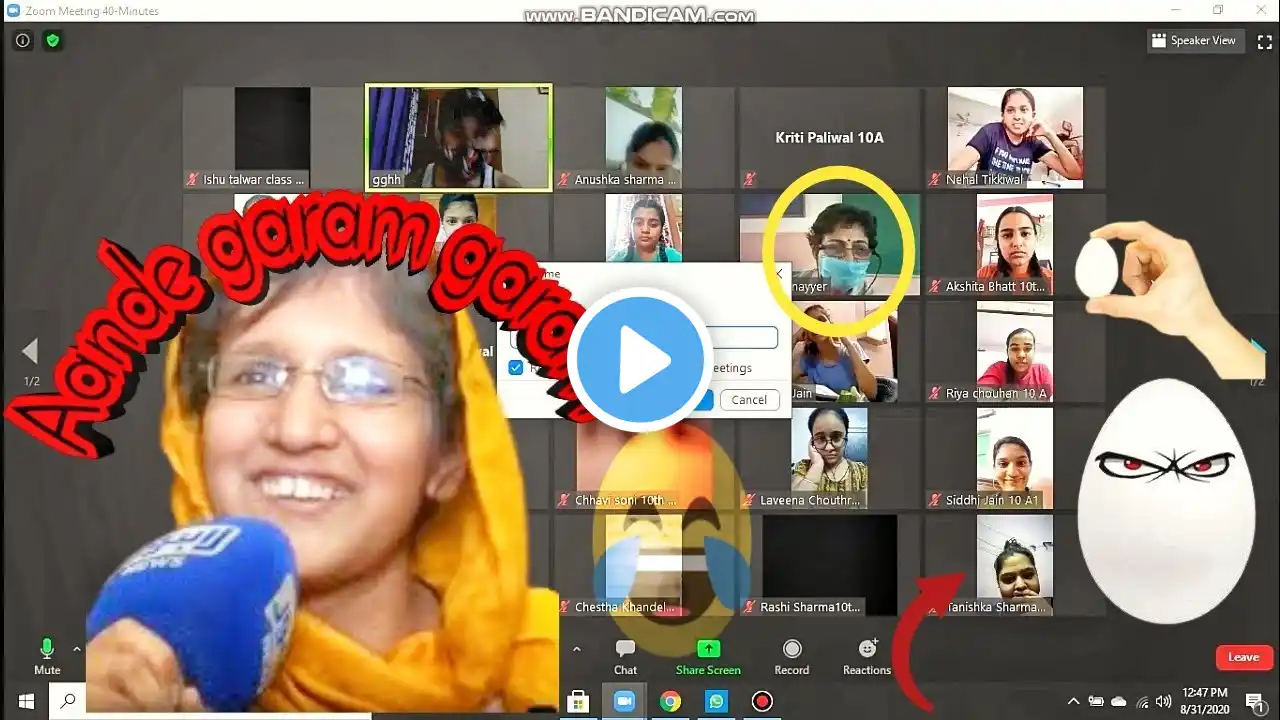Open the meeting information icon

pos(22,41)
